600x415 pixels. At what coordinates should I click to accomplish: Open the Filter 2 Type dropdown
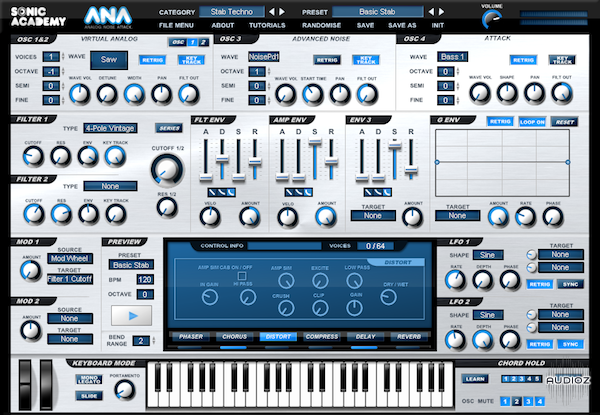(110, 186)
